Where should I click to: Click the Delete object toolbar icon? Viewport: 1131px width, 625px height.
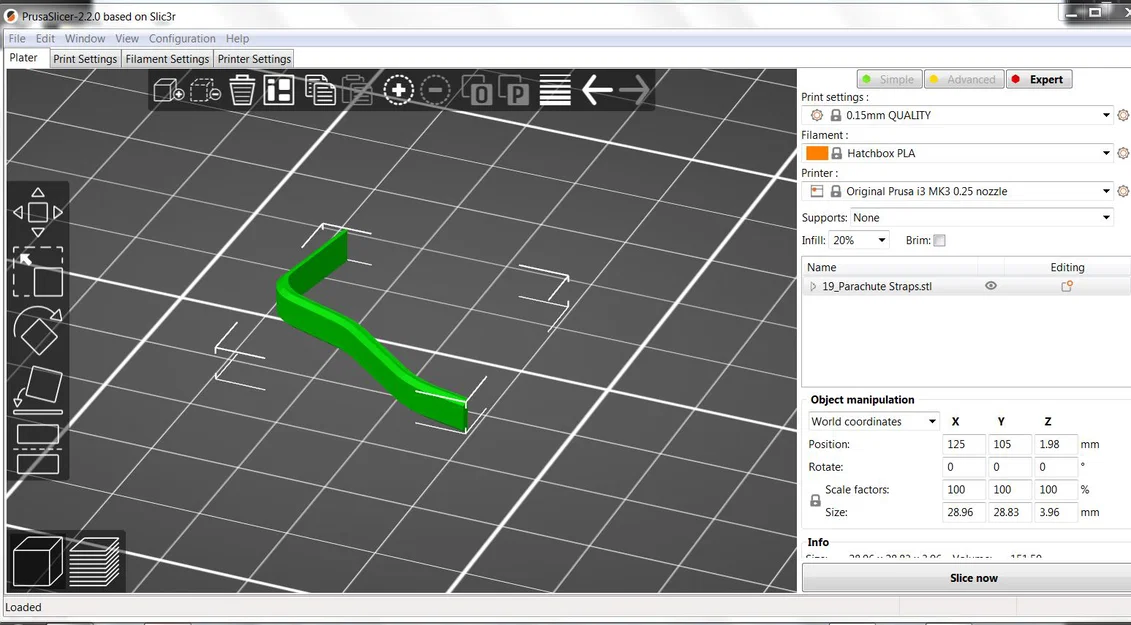pos(205,91)
